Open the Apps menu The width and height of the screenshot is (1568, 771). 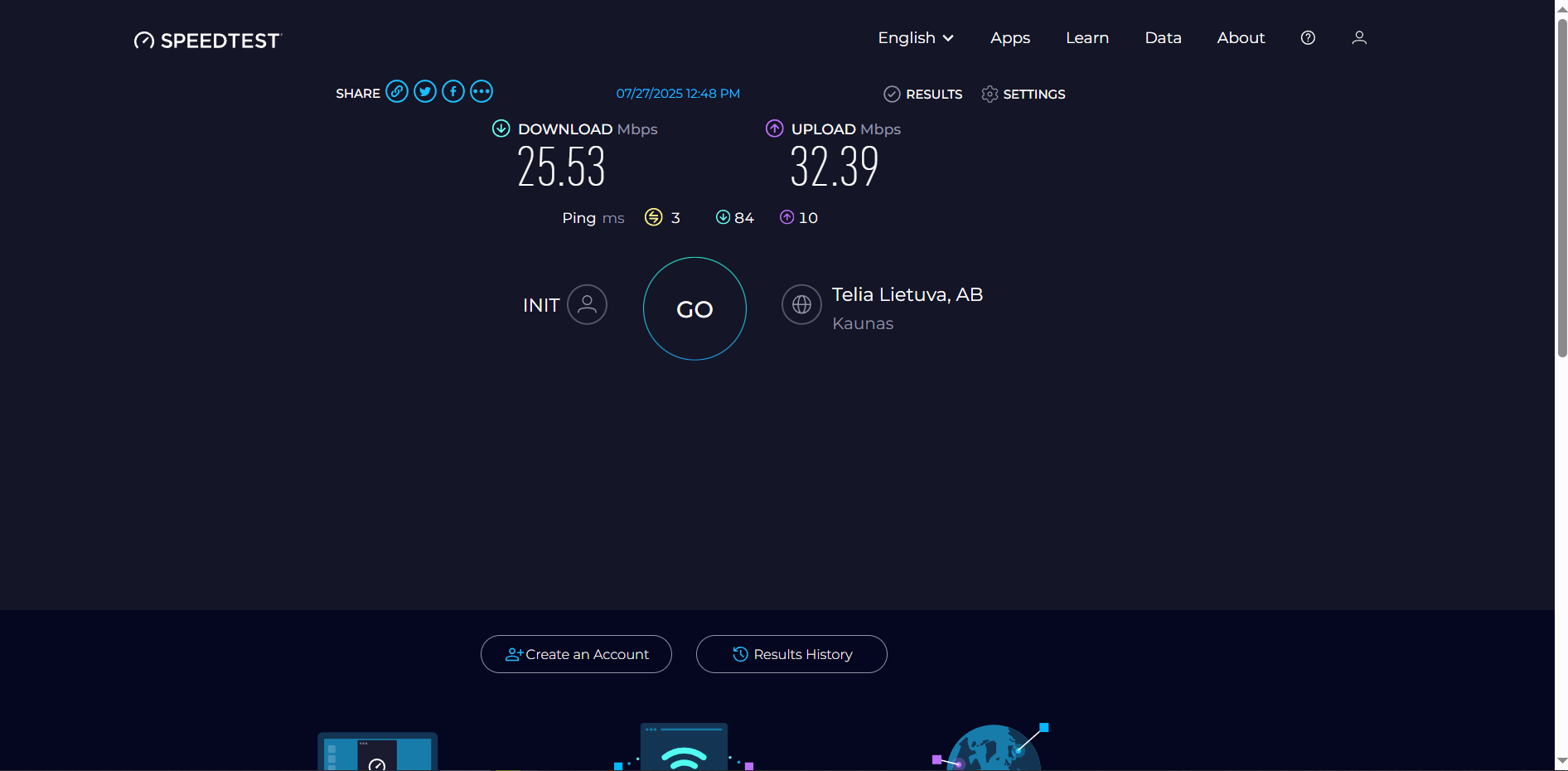[1010, 38]
